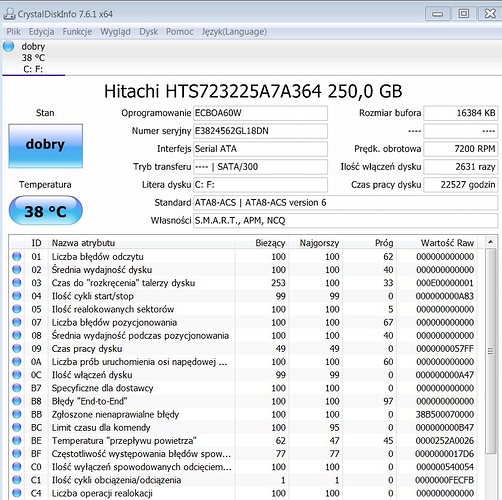
Task: Click the CrystalDiskInfo app icon in title bar
Action: tap(9, 14)
